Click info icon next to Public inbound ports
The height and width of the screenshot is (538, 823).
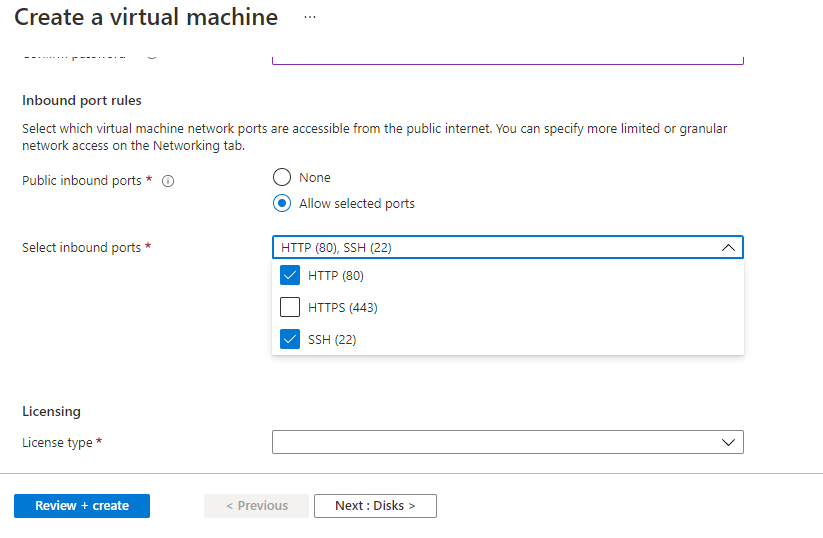pos(168,182)
